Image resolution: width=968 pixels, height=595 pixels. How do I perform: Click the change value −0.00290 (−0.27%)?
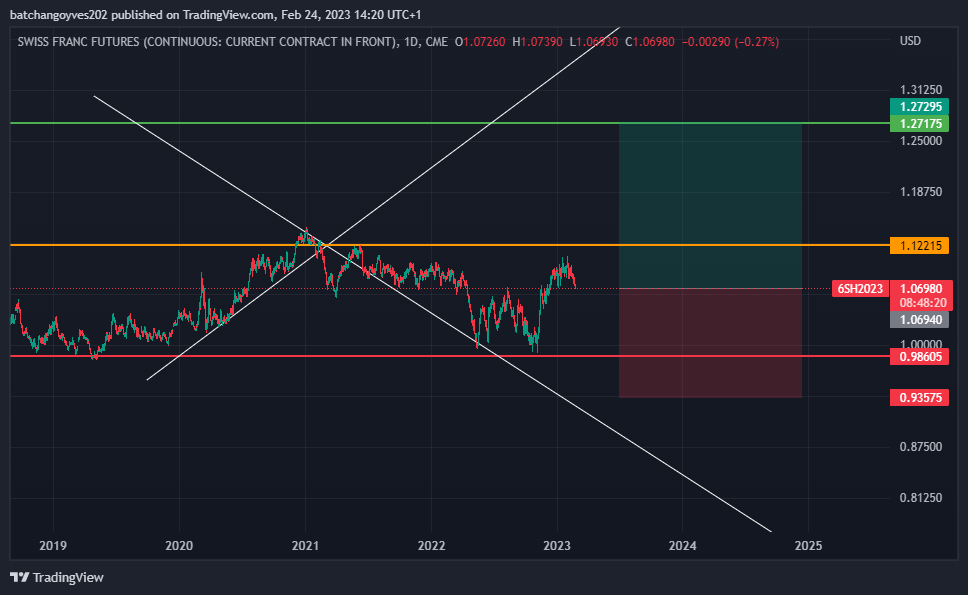[x=730, y=42]
